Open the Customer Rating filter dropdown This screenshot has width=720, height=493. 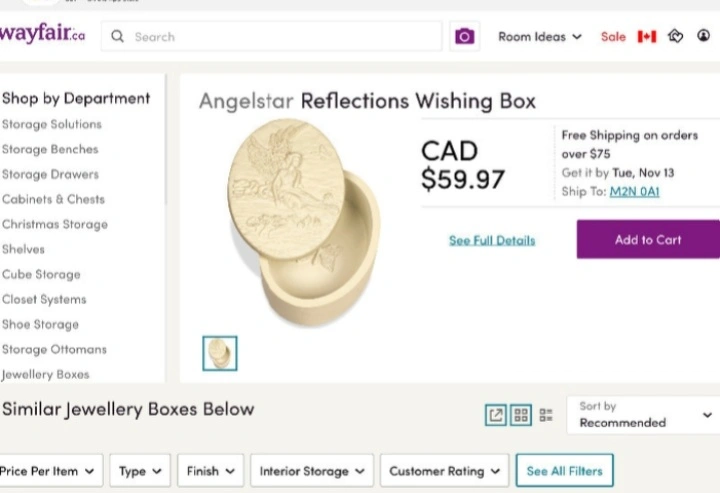[x=443, y=471]
